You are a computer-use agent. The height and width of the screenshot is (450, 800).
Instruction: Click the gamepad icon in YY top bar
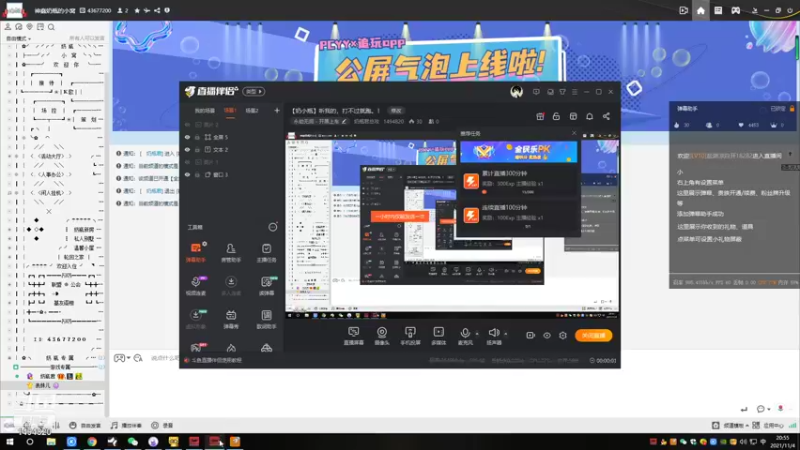coord(735,10)
